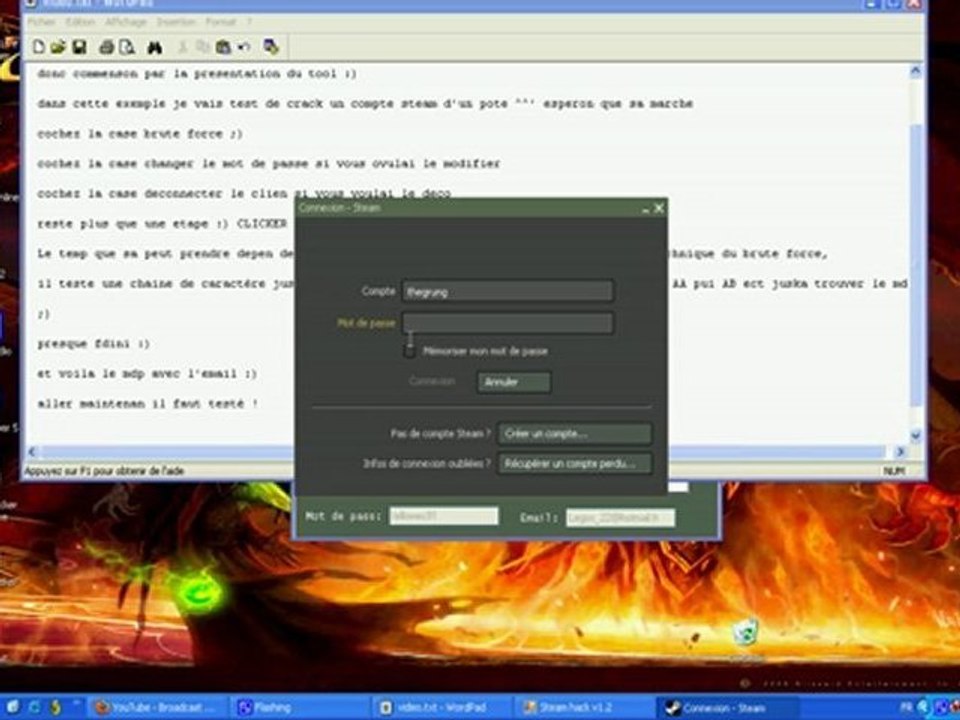Click the WordPad horizontal scrollbar thumb
Viewport: 960px width, 720px height.
[x=462, y=452]
